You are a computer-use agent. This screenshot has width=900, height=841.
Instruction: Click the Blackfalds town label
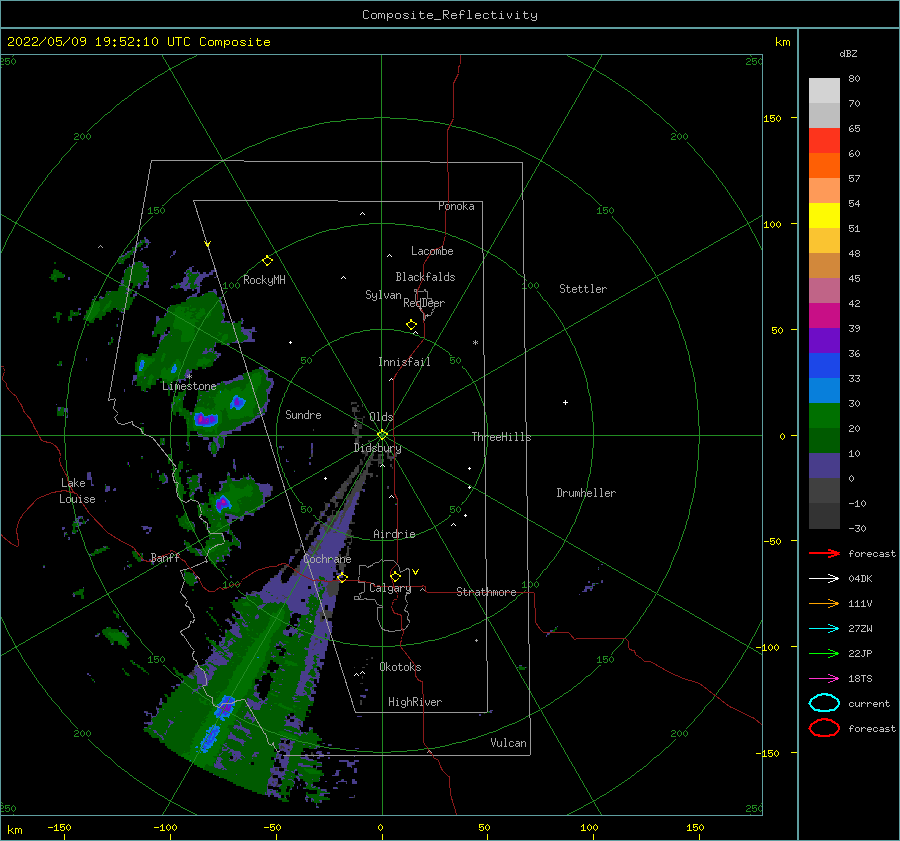point(425,277)
